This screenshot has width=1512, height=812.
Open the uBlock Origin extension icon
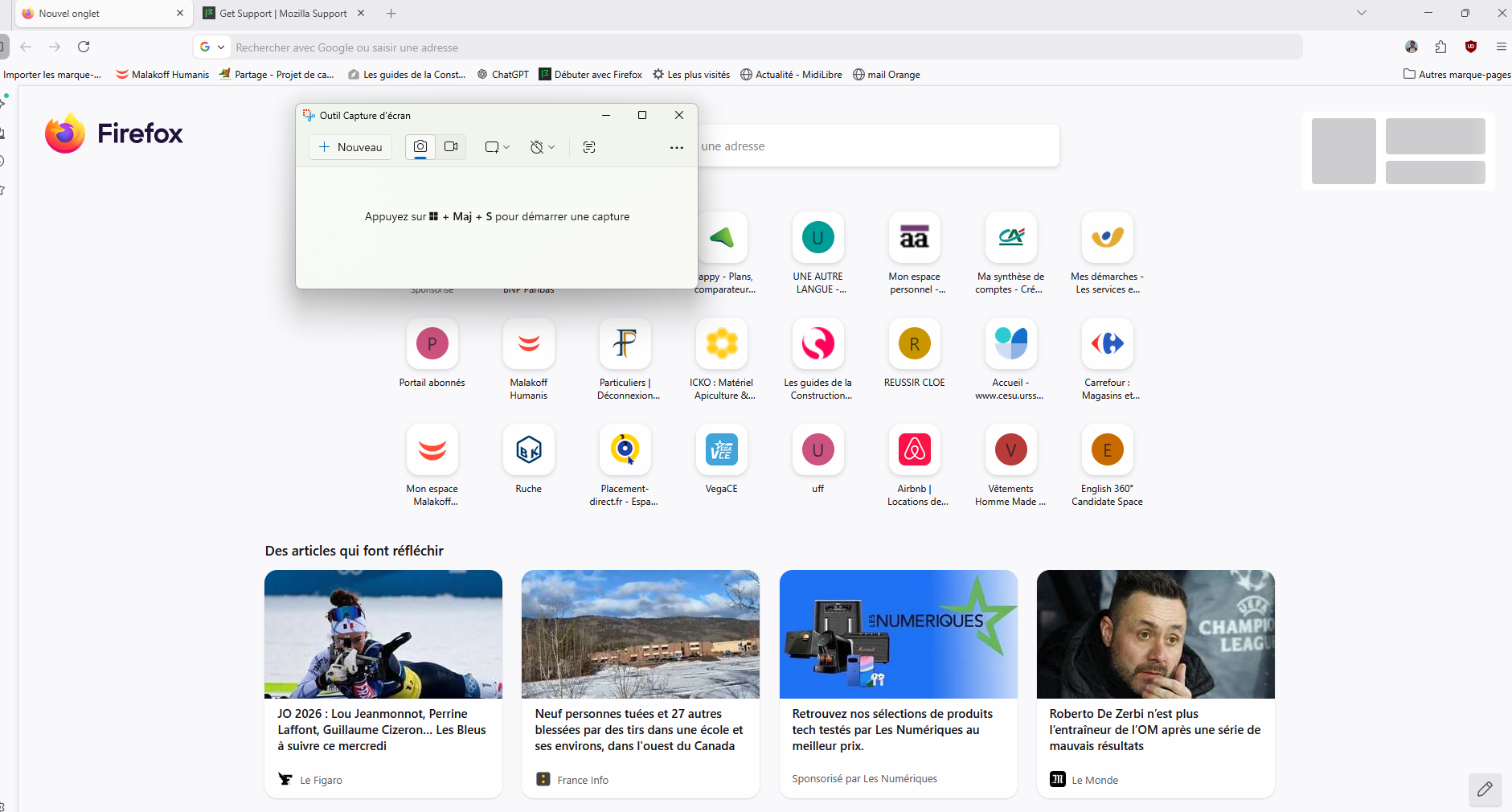(1471, 47)
